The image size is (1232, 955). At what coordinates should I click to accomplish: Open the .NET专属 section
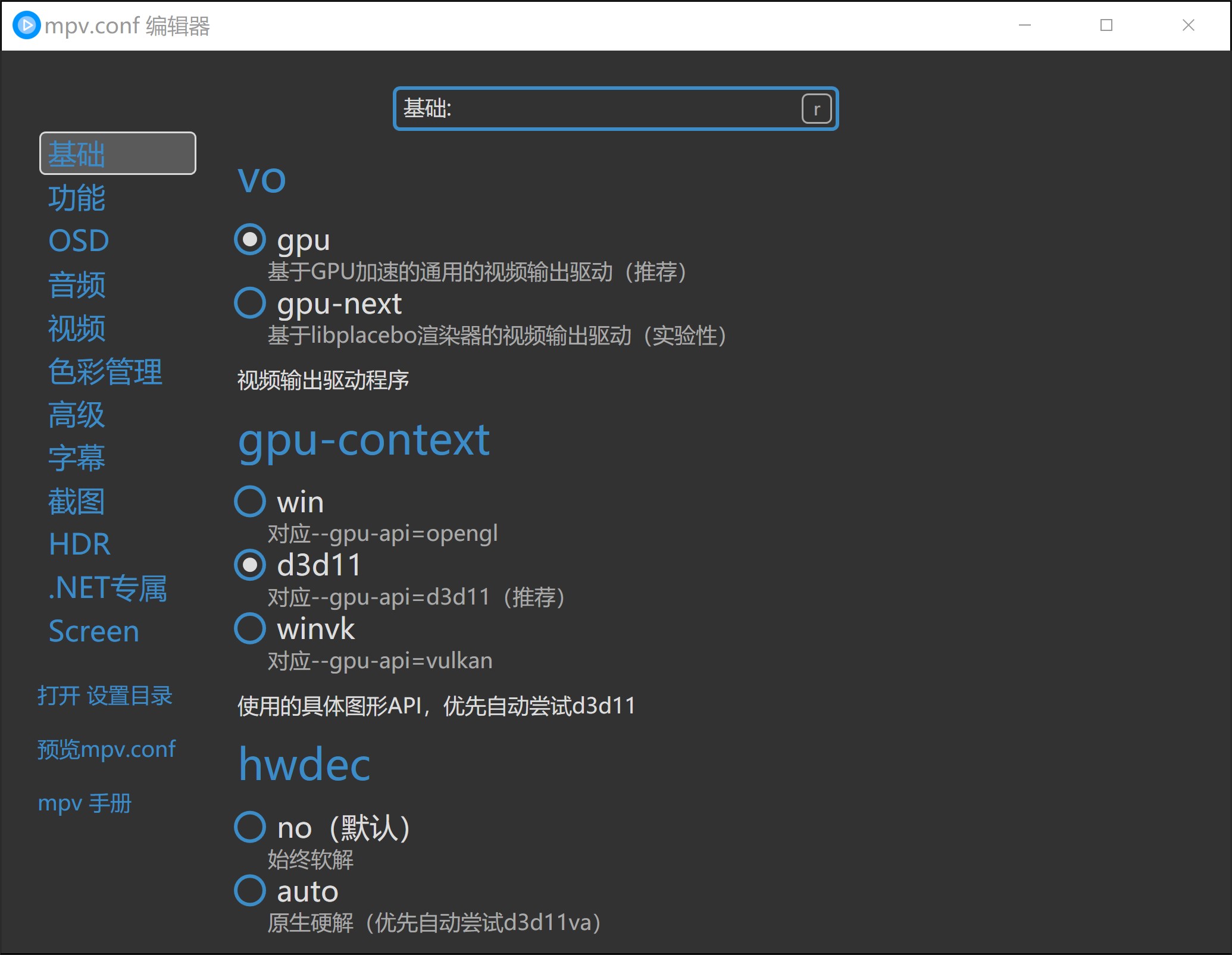(x=108, y=588)
